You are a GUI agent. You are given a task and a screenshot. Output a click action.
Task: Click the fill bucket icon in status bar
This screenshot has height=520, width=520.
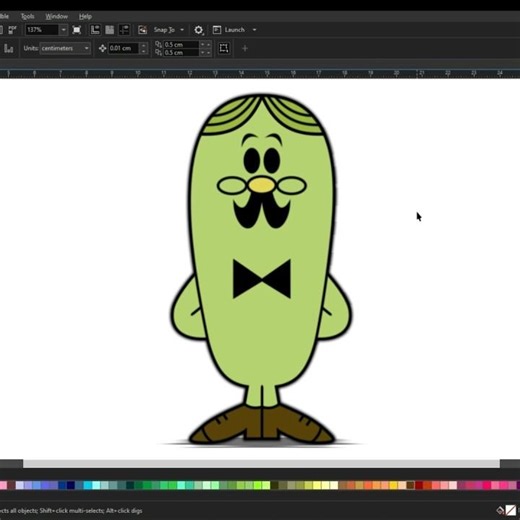point(500,510)
